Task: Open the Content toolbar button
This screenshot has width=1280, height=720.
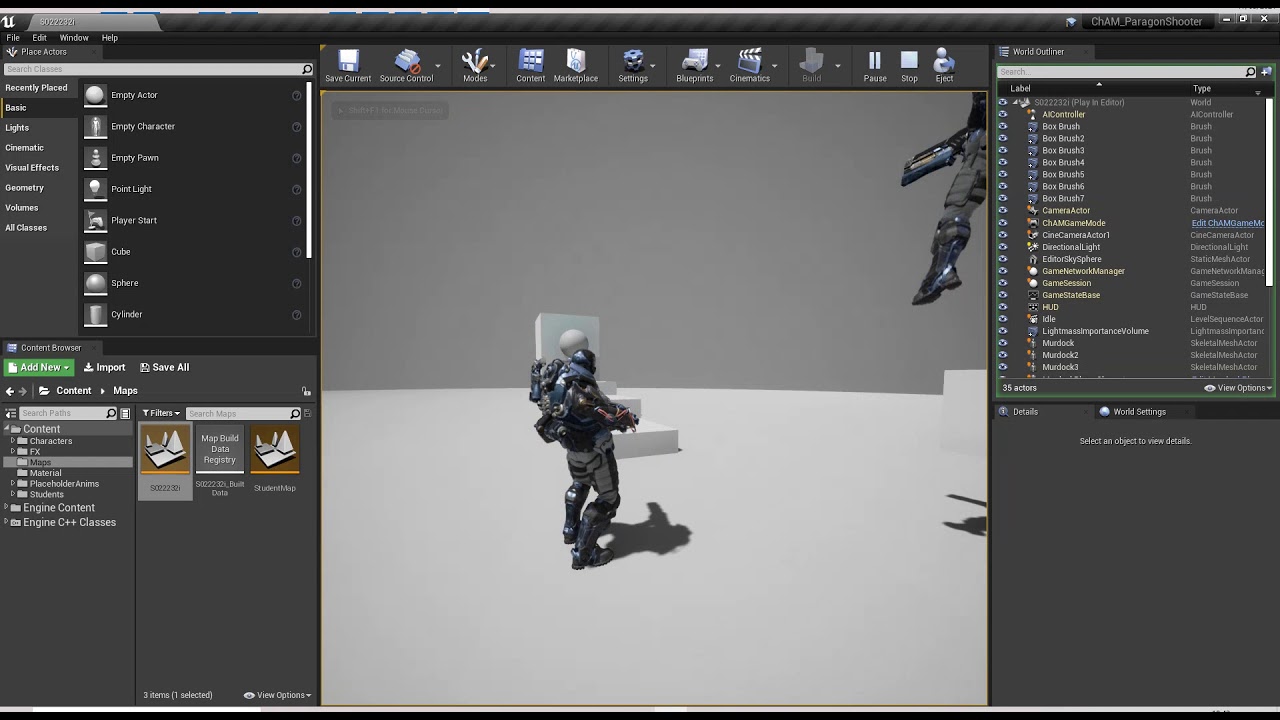Action: [x=531, y=66]
